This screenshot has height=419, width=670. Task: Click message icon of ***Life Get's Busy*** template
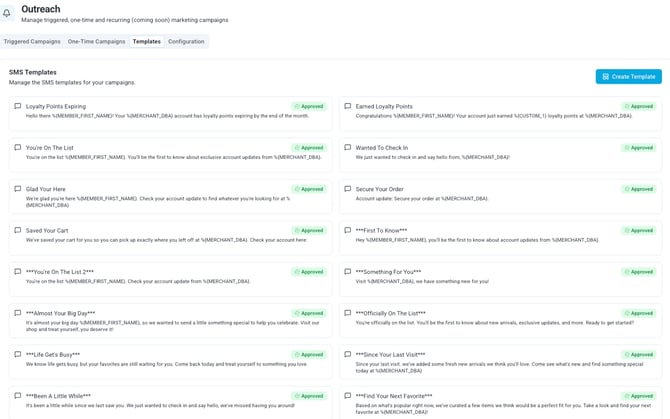[x=18, y=355]
